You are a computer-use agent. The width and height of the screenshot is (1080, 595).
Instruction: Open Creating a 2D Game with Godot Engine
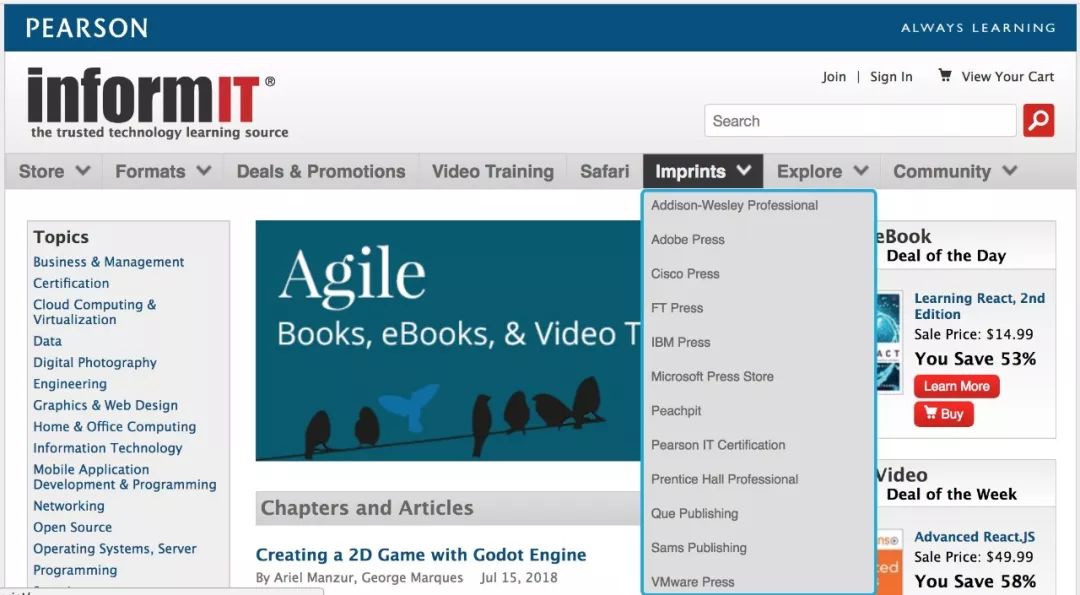[421, 554]
